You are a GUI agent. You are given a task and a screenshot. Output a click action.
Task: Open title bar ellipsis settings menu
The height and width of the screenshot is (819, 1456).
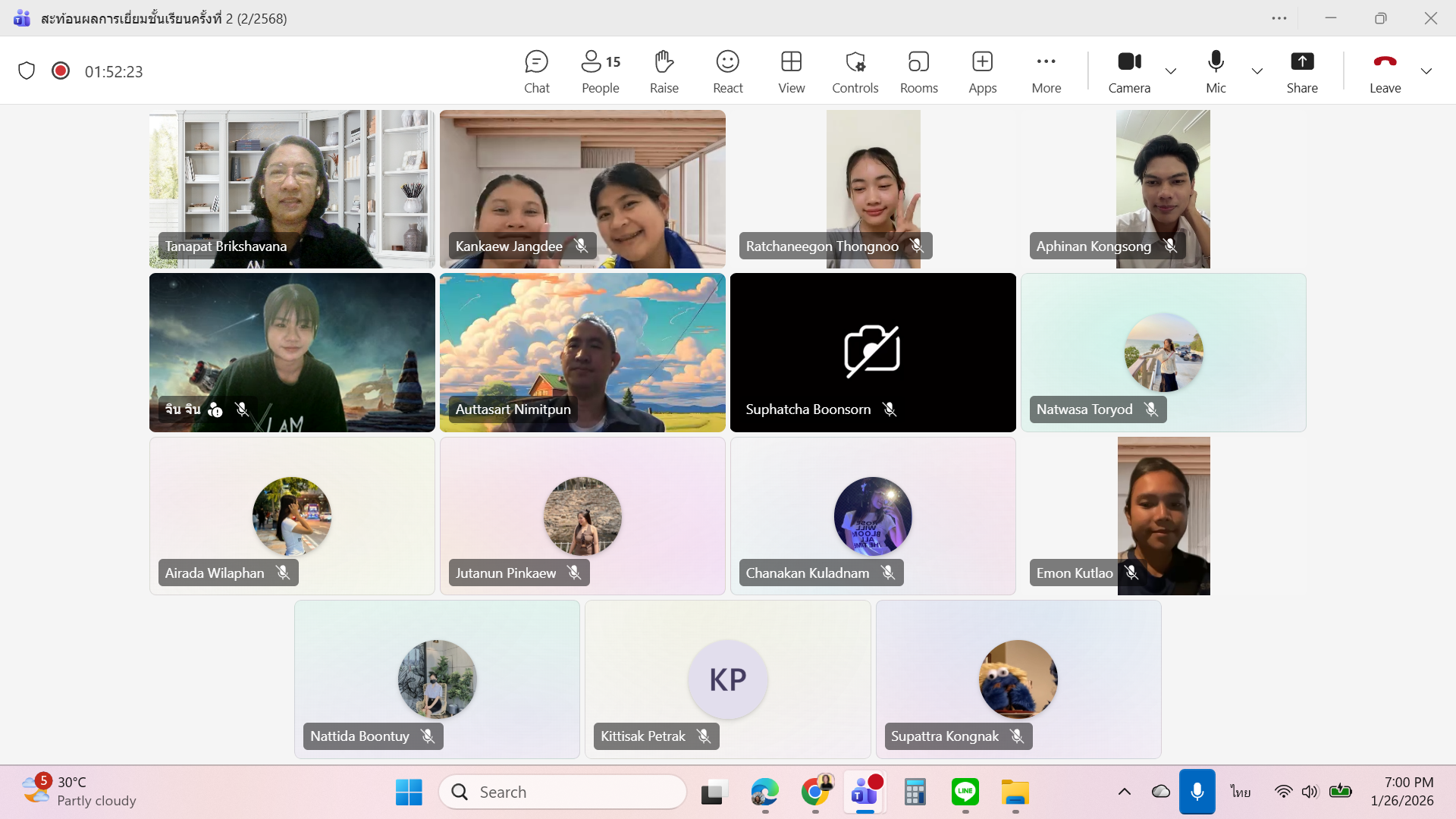[x=1279, y=18]
